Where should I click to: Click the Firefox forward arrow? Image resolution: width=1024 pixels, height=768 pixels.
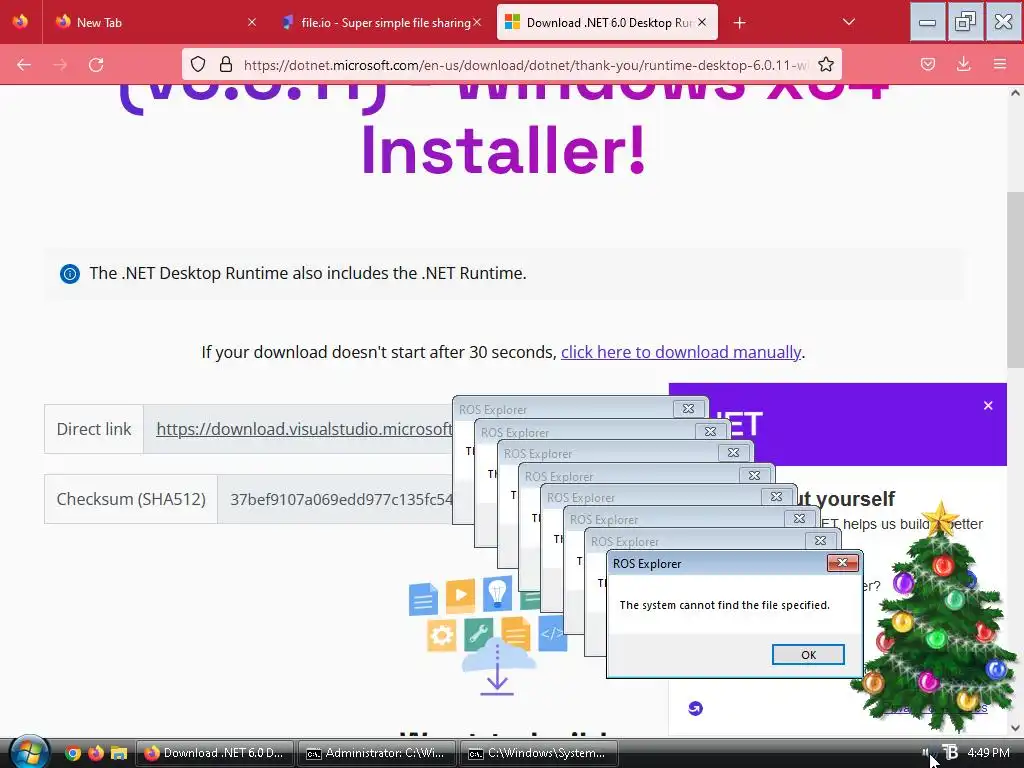click(60, 65)
